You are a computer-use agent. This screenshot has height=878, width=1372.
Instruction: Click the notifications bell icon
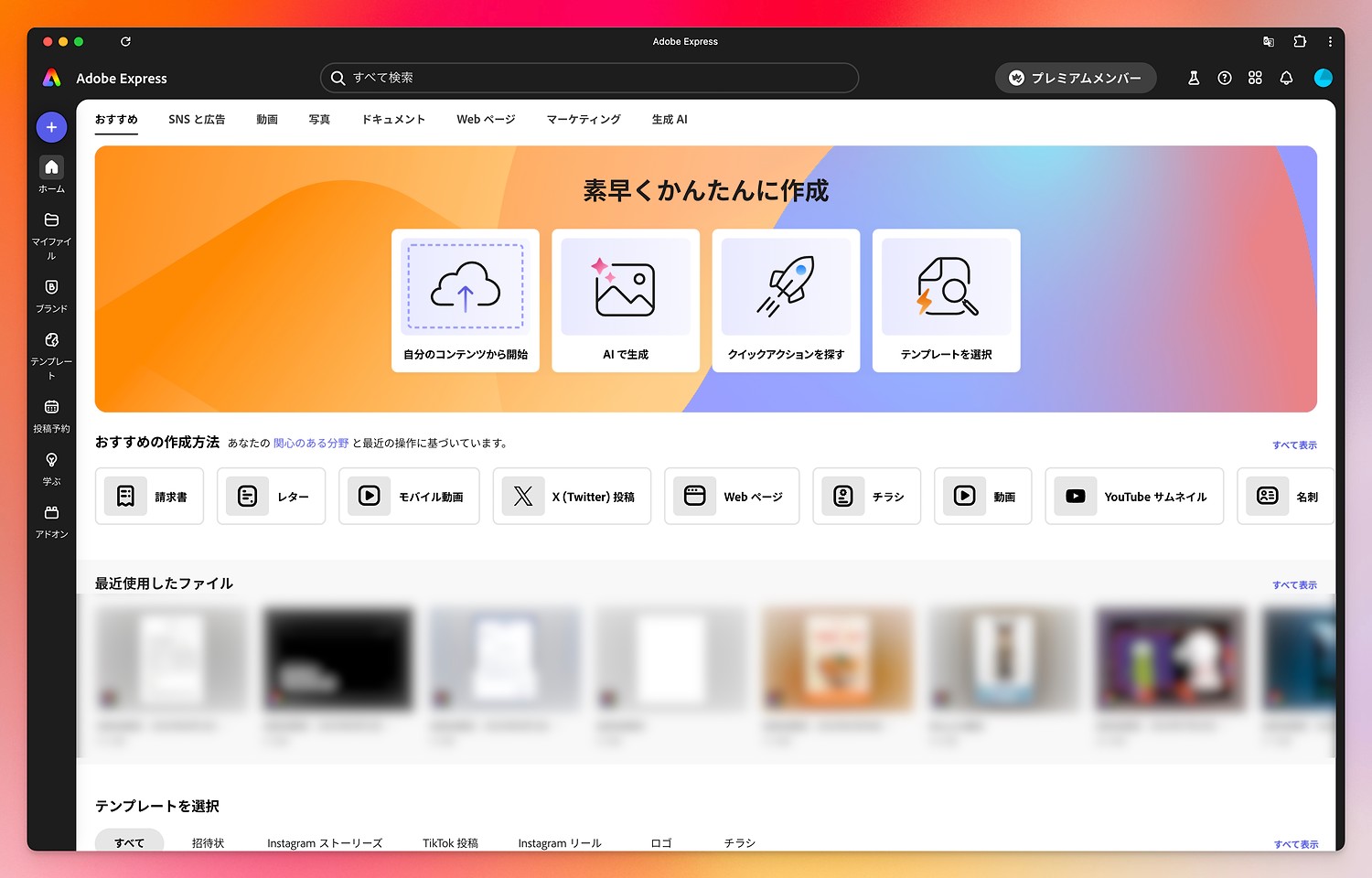pos(1286,79)
